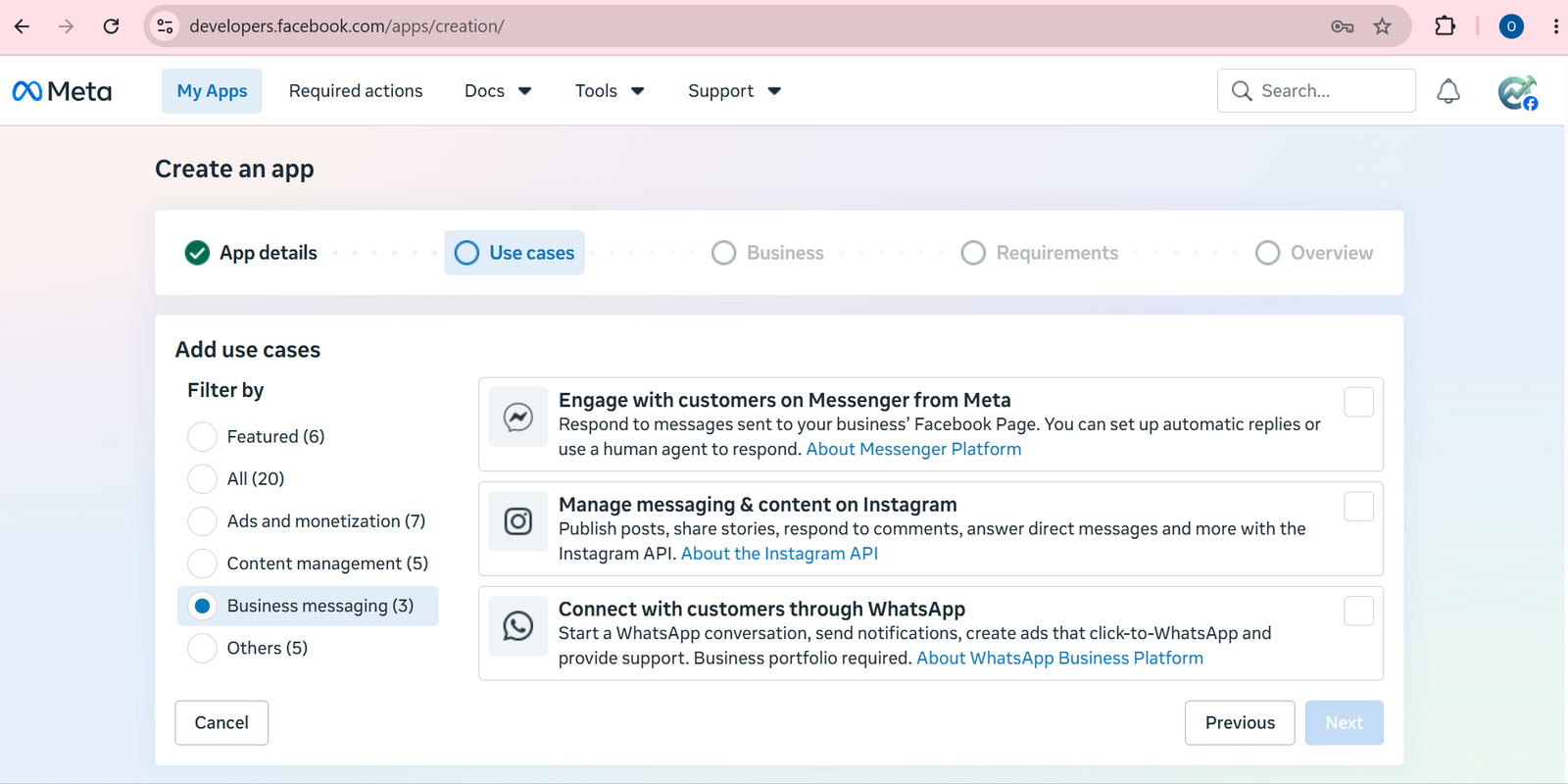The image size is (1568, 784).
Task: Click the Next button
Action: click(1345, 723)
